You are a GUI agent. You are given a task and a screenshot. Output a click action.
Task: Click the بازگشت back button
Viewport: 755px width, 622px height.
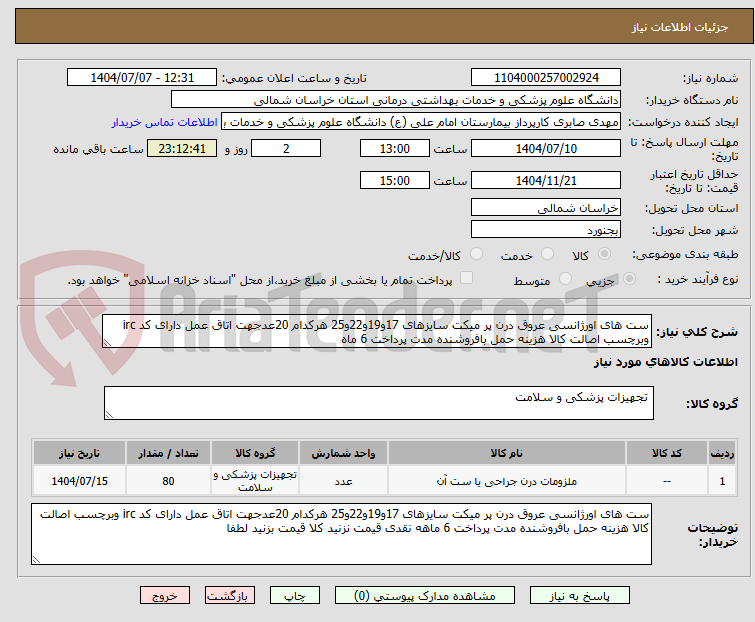(x=230, y=596)
